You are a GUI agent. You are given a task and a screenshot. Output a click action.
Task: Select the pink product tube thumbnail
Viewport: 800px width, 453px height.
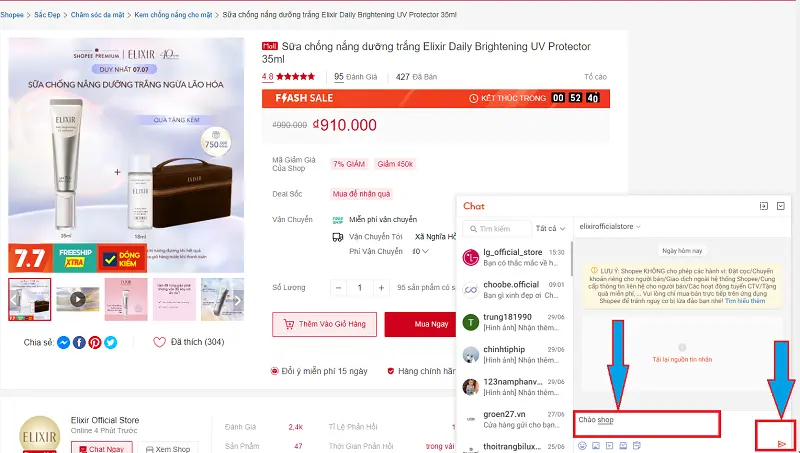point(126,299)
